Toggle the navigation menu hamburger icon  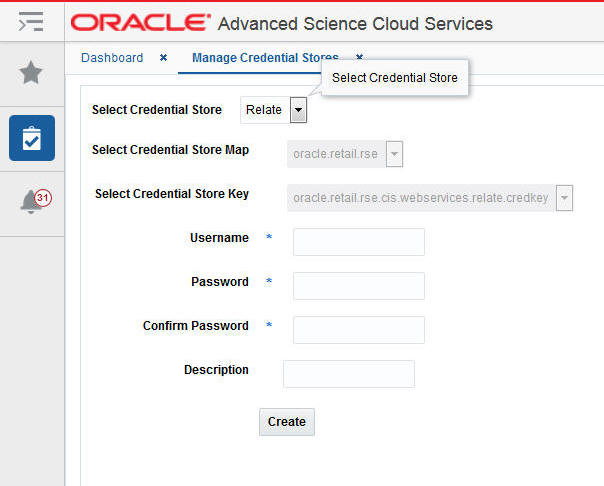31,22
